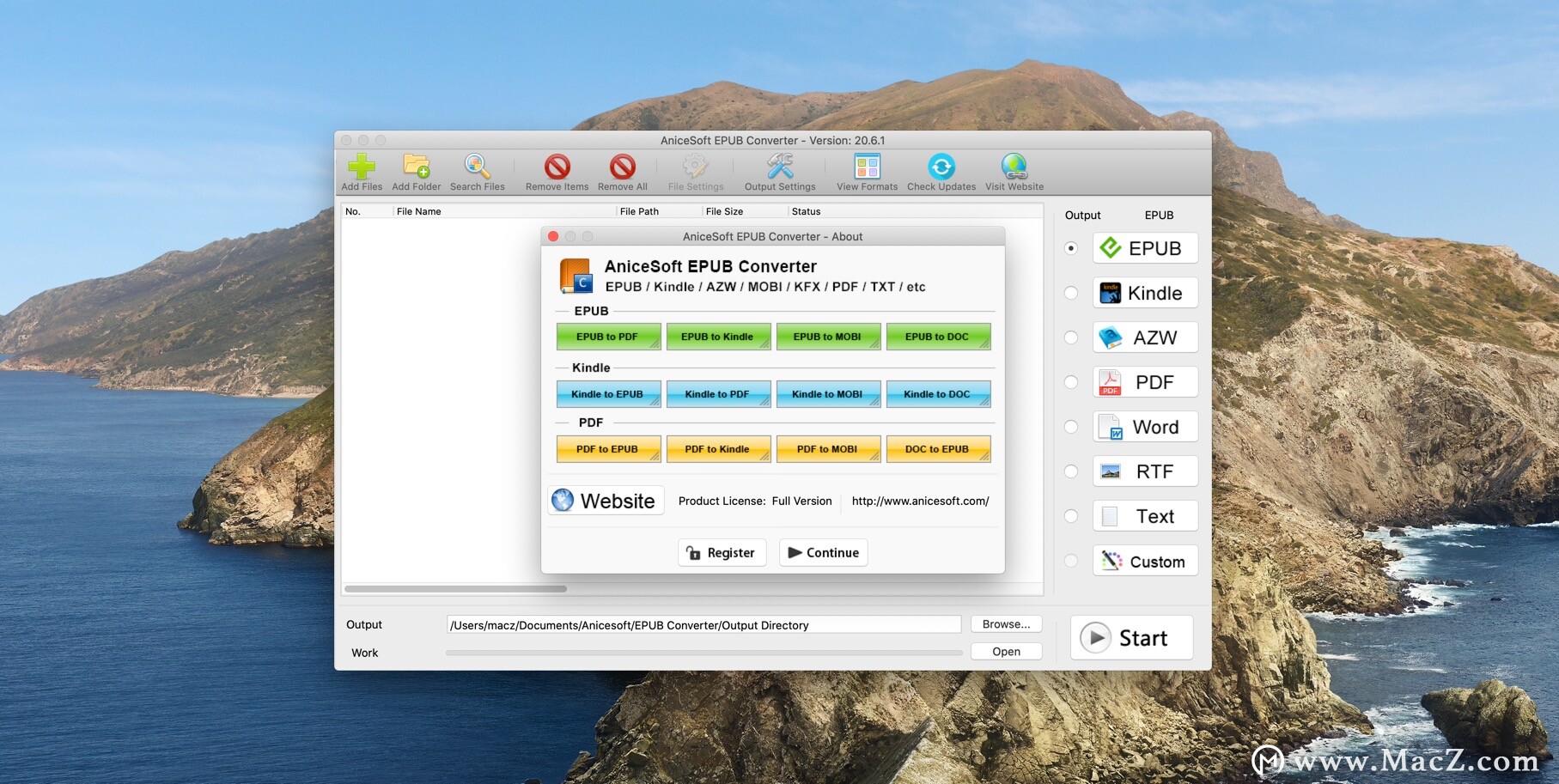Select the AZW radio button
The image size is (1559, 784).
click(1071, 337)
